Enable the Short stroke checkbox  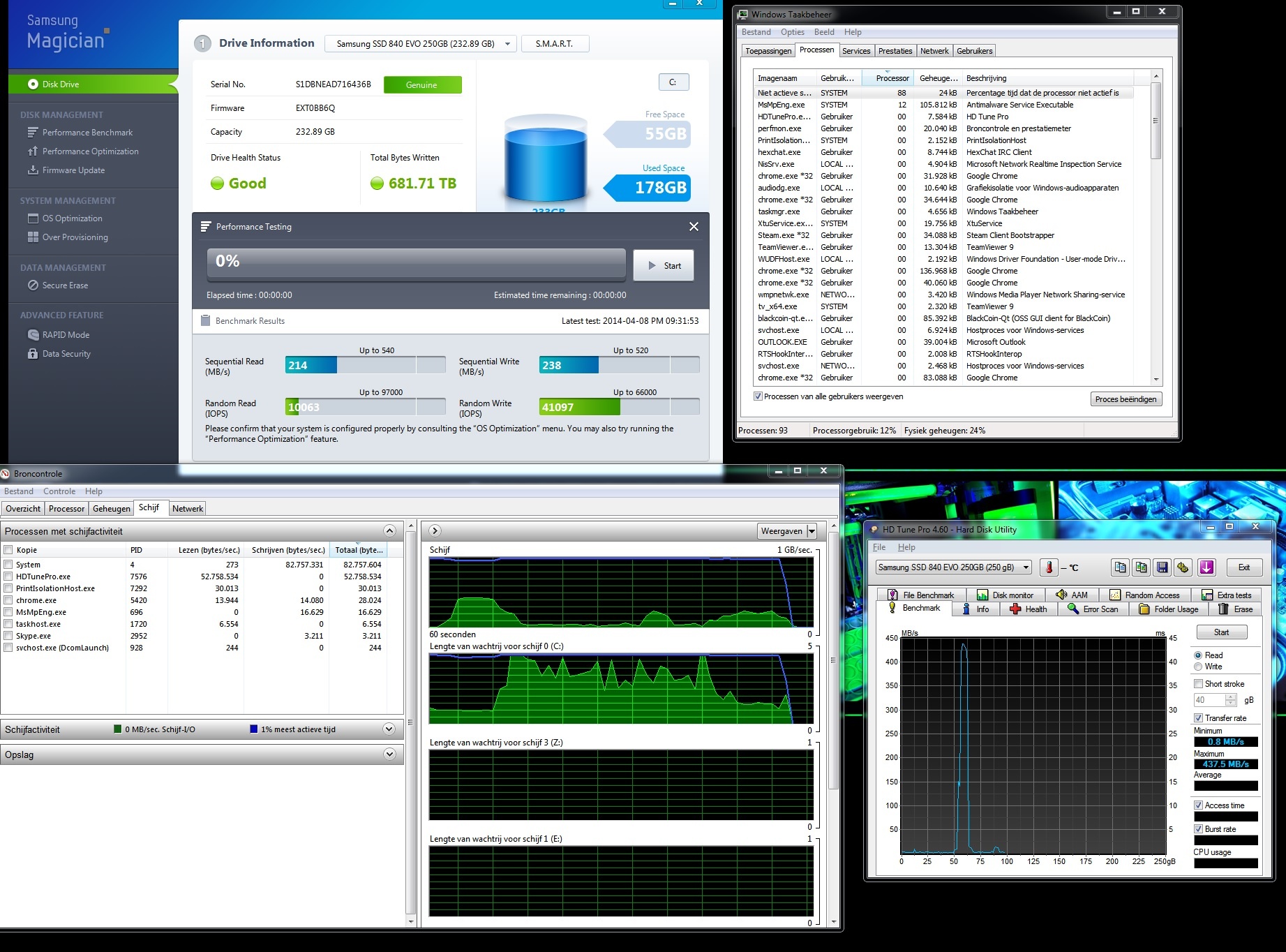tap(1198, 684)
